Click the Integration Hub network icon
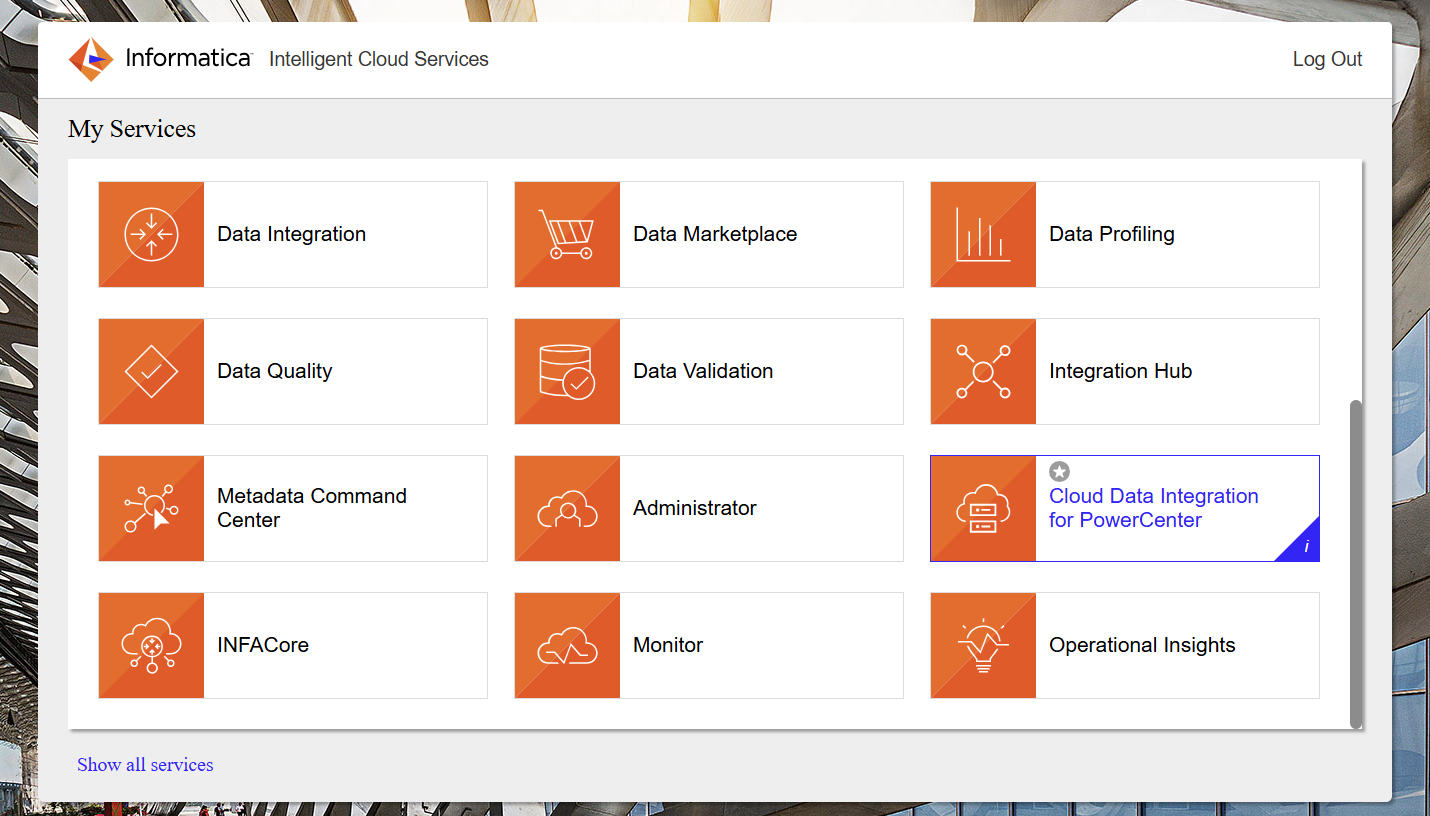The width and height of the screenshot is (1430, 816). pyautogui.click(x=983, y=371)
